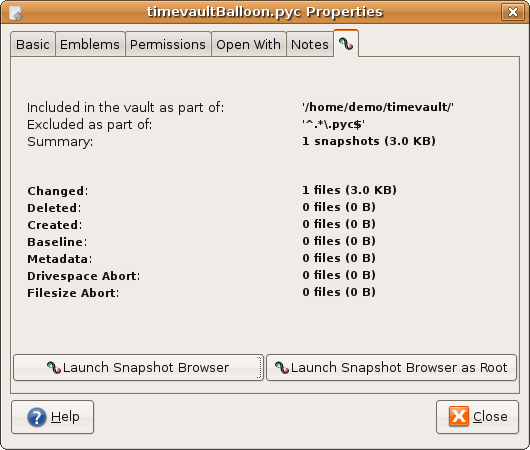Switch to the TimeVault icon tab
This screenshot has width=530, height=450.
coord(346,44)
